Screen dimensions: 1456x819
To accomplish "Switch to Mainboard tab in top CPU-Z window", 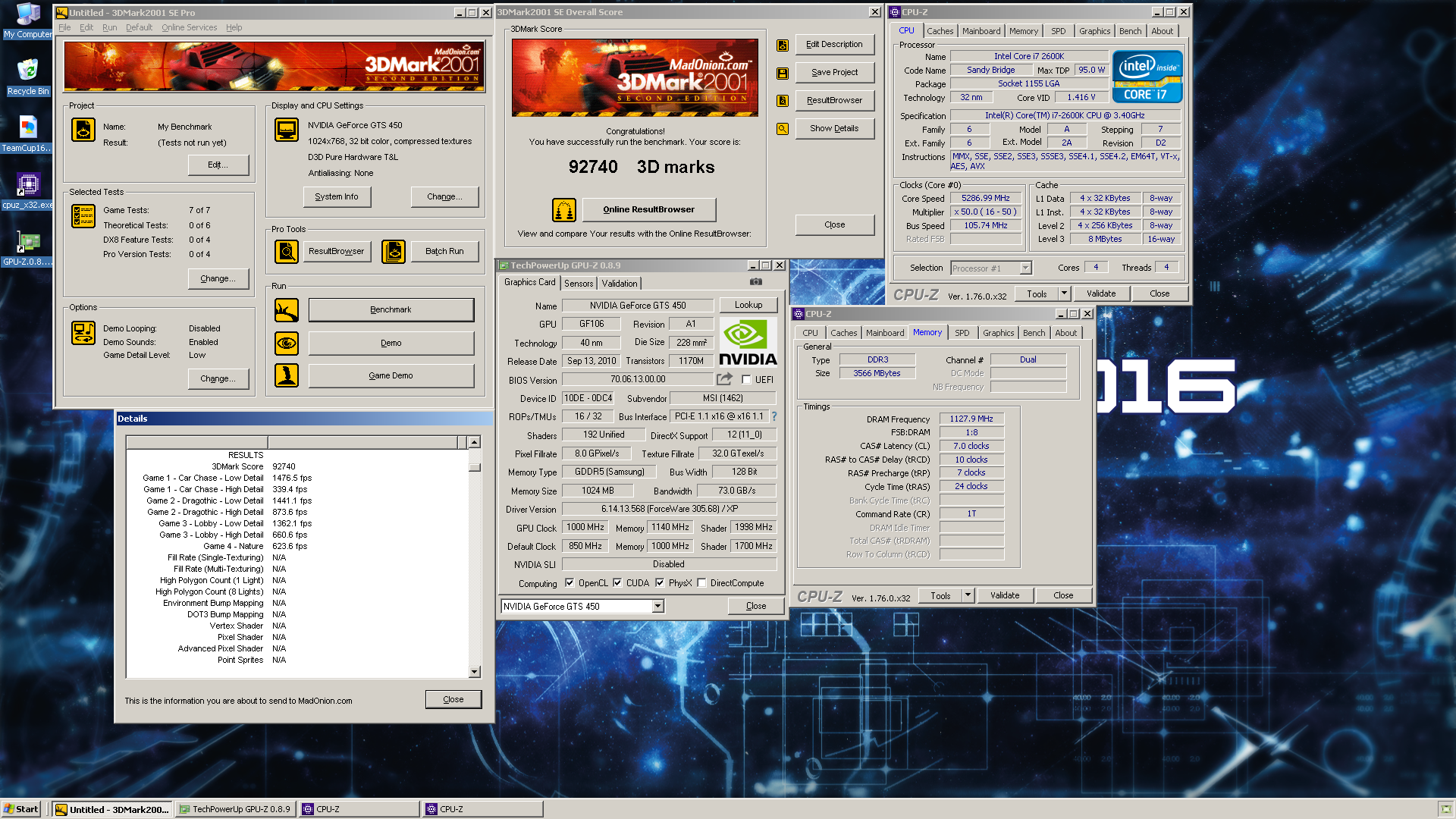I will (981, 31).
